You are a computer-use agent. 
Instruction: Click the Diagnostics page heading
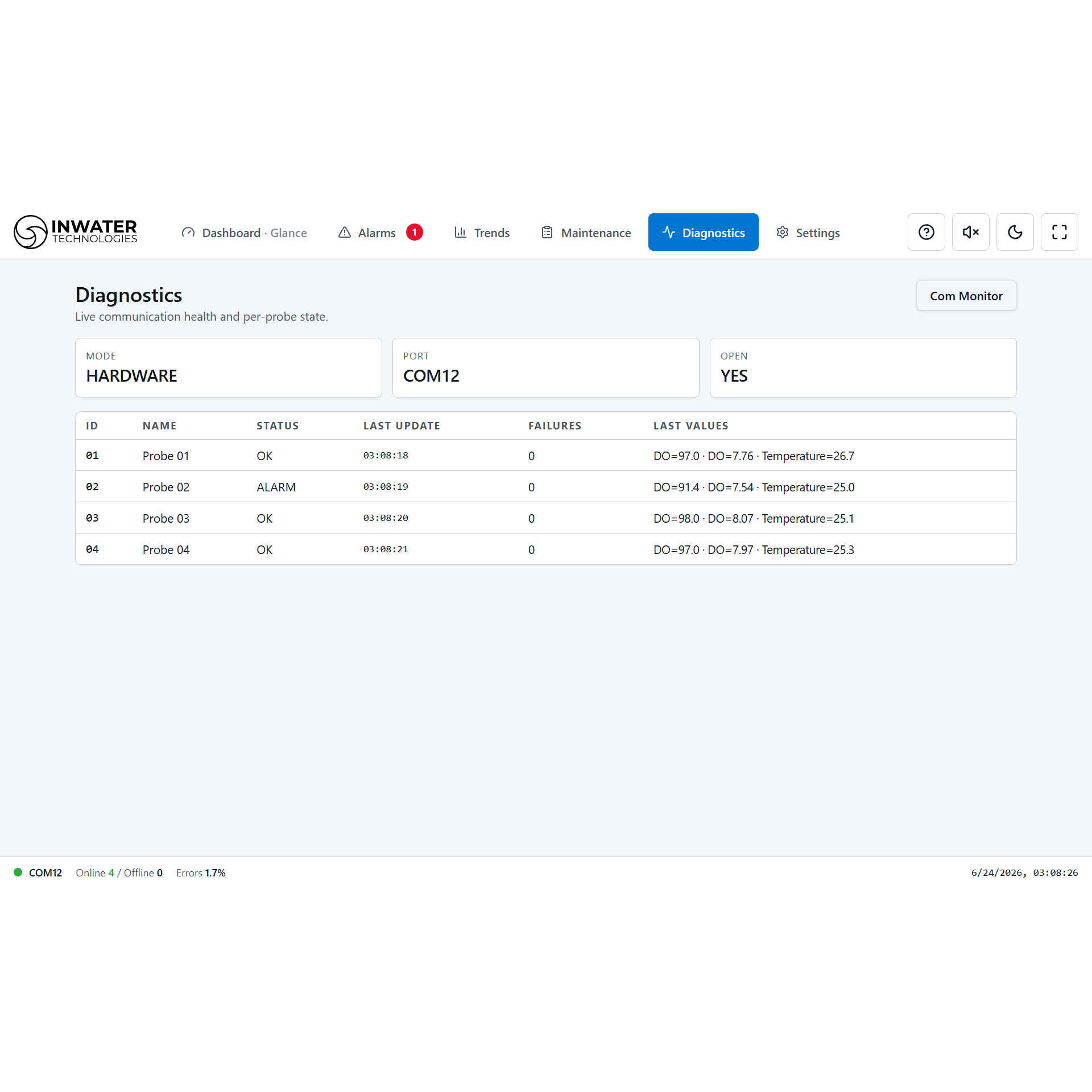click(x=129, y=295)
